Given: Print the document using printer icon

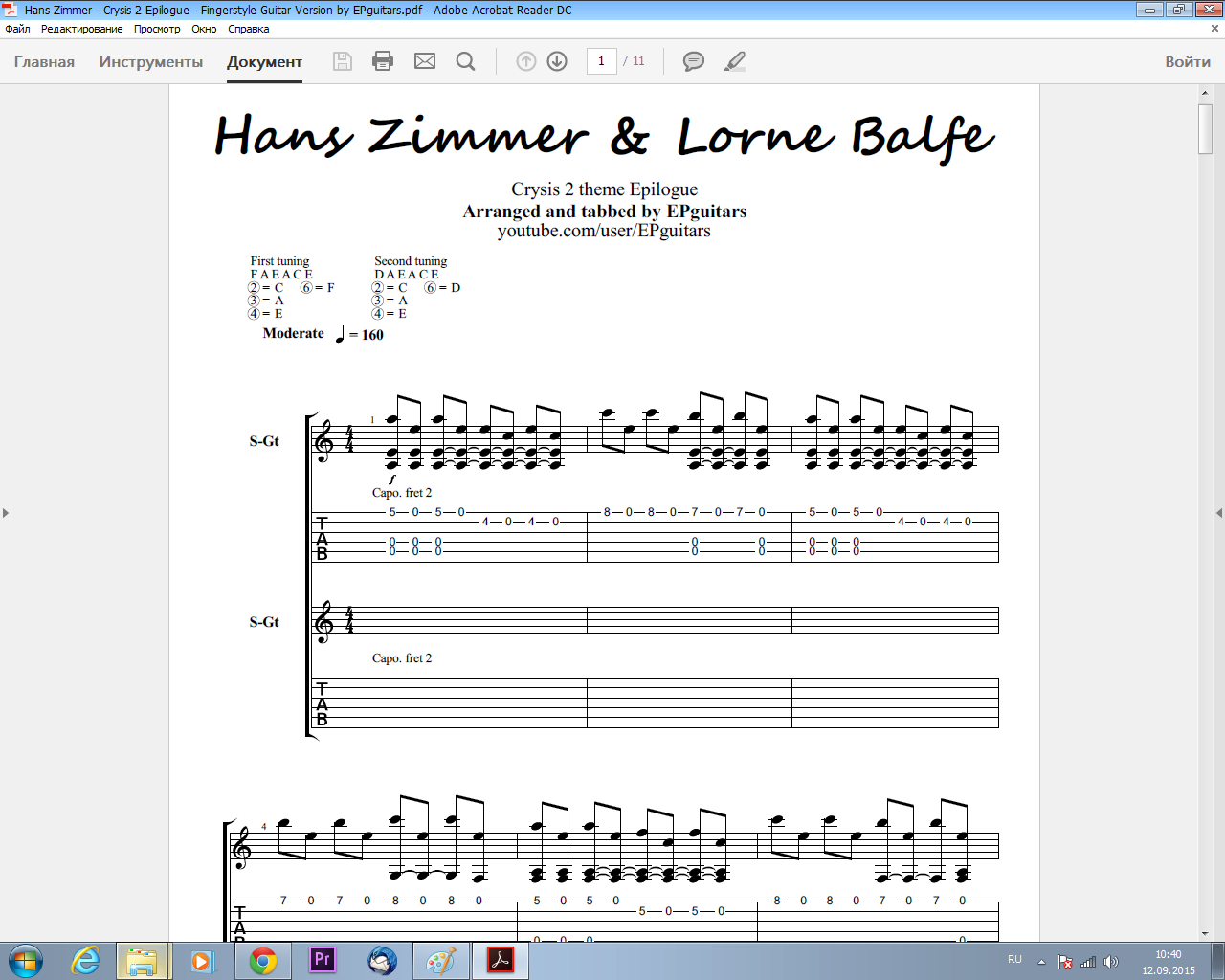Looking at the screenshot, I should tap(383, 61).
